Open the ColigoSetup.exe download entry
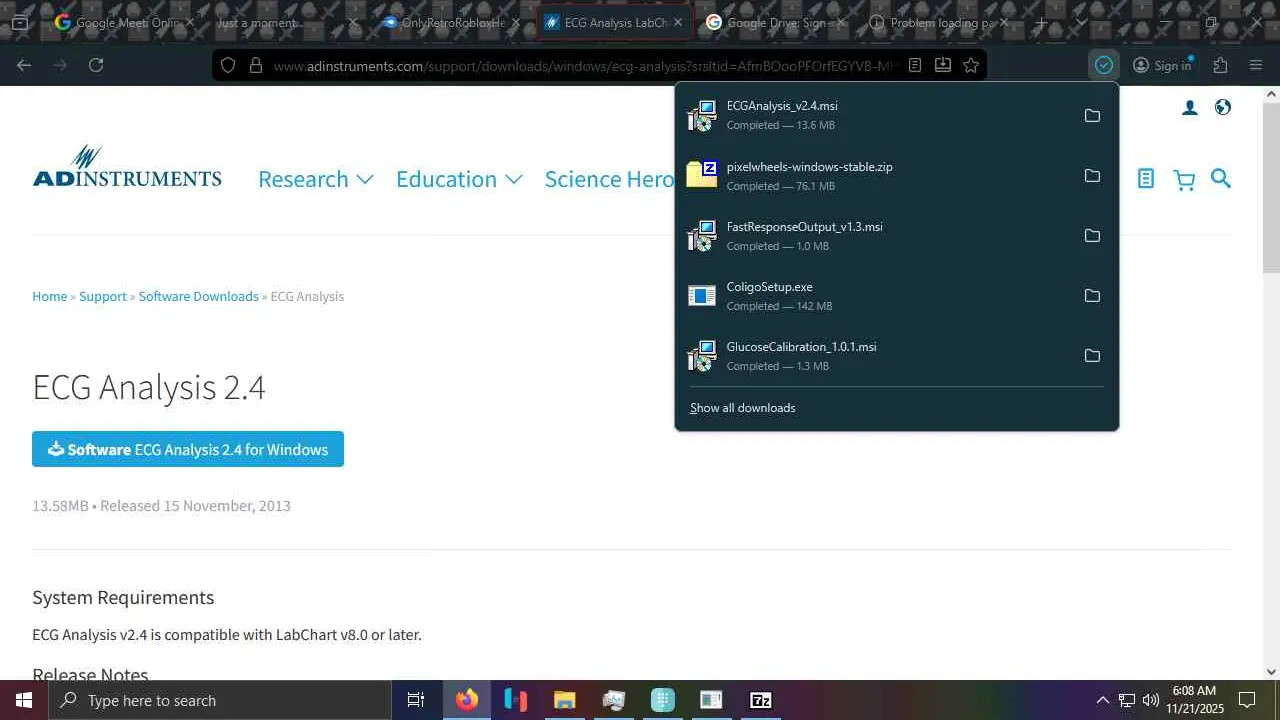Screen dimensions: 1280x720 pyautogui.click(x=880, y=296)
